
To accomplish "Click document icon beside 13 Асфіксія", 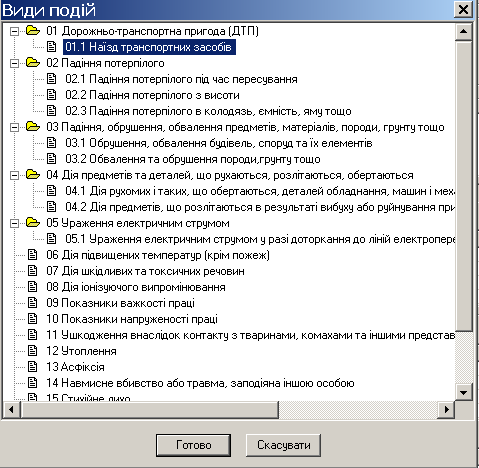I will (33, 367).
